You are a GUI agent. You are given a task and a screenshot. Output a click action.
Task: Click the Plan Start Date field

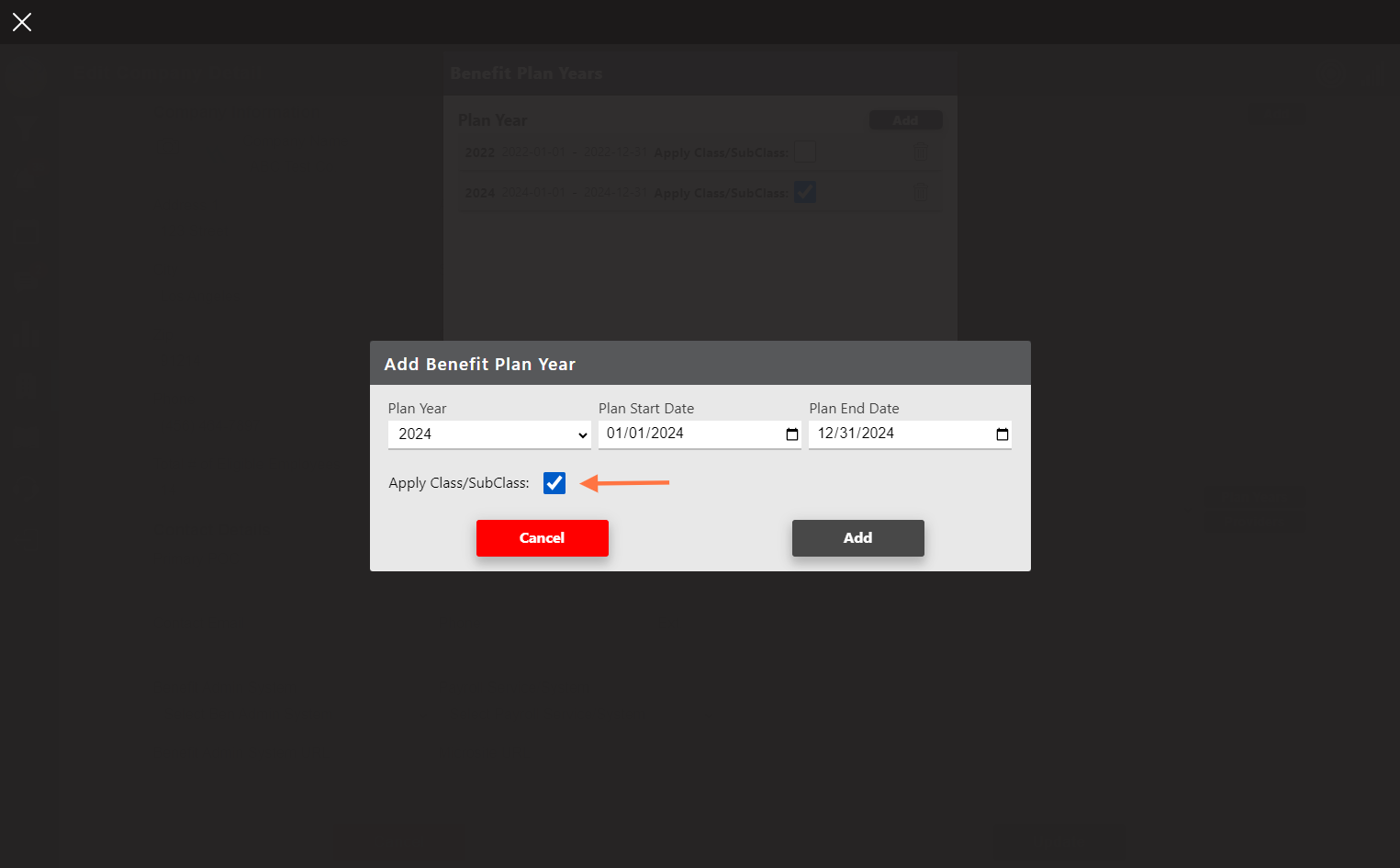coord(700,434)
